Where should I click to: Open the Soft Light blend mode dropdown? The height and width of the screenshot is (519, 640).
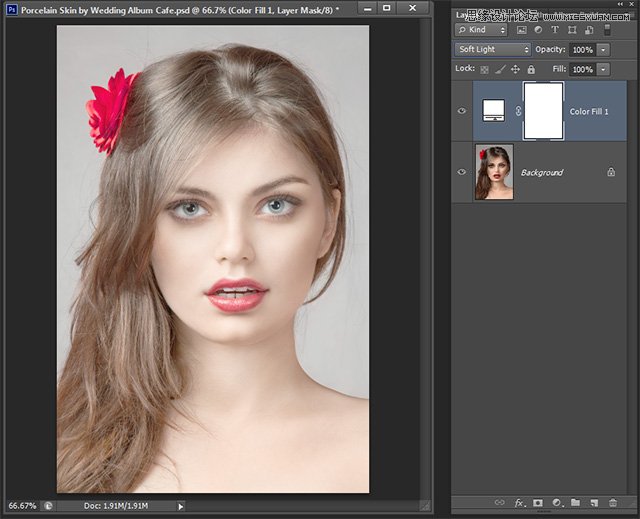click(493, 49)
